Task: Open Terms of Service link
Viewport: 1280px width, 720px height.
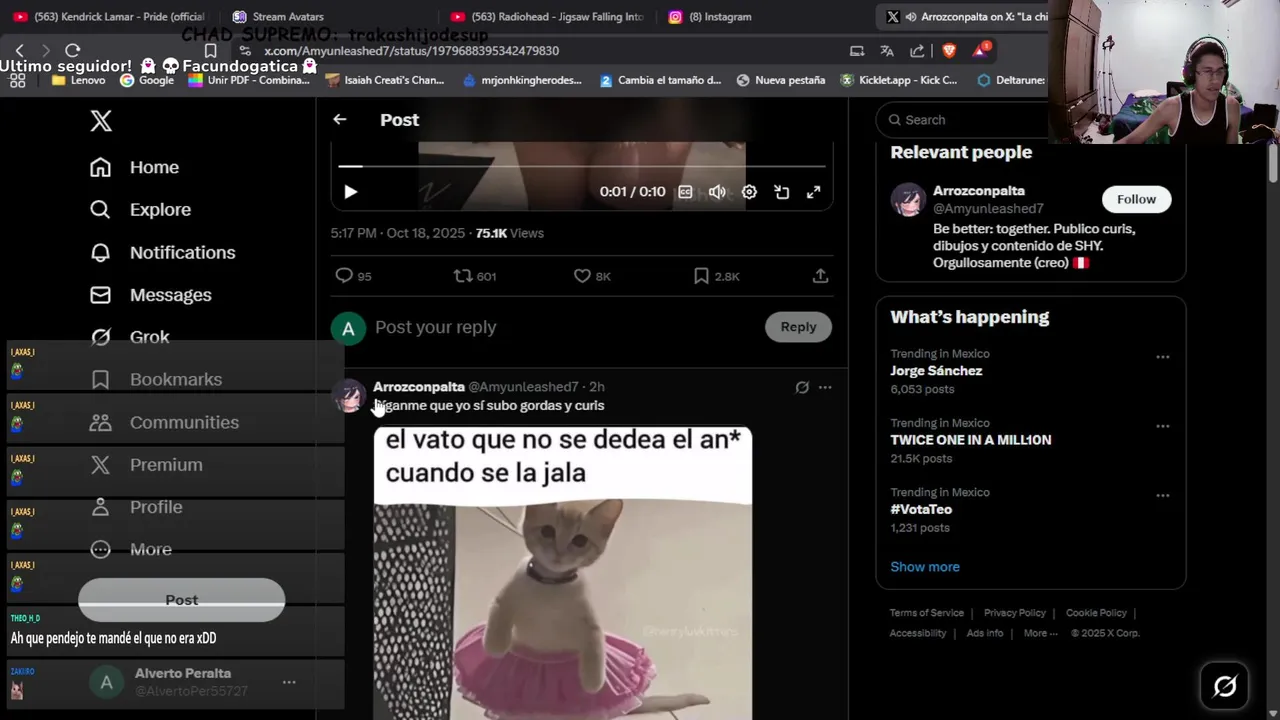Action: tap(927, 613)
